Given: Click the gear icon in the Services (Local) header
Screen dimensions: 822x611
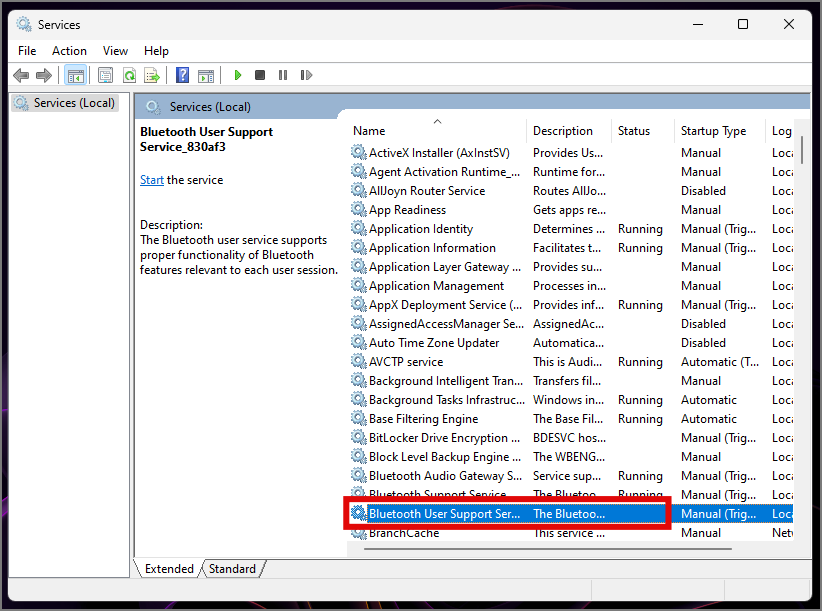Looking at the screenshot, I should (153, 107).
